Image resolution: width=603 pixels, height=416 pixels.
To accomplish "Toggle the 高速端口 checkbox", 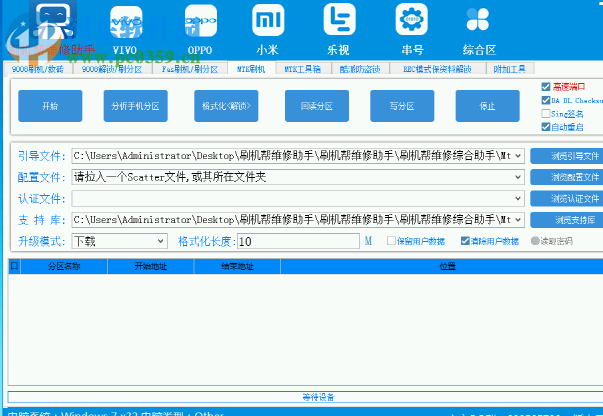I will 545,87.
